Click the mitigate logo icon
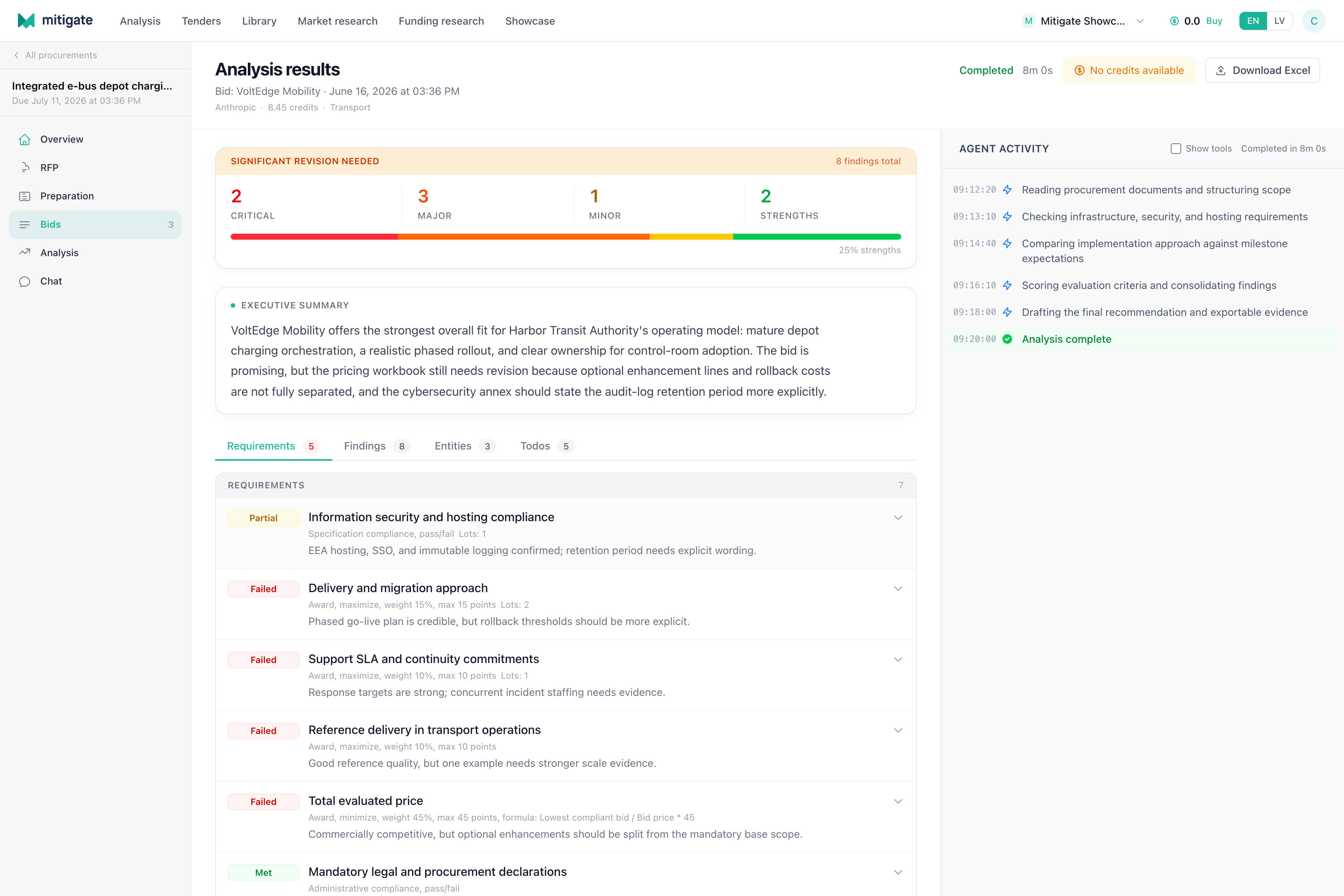Viewport: 1344px width, 896px height. [x=26, y=21]
